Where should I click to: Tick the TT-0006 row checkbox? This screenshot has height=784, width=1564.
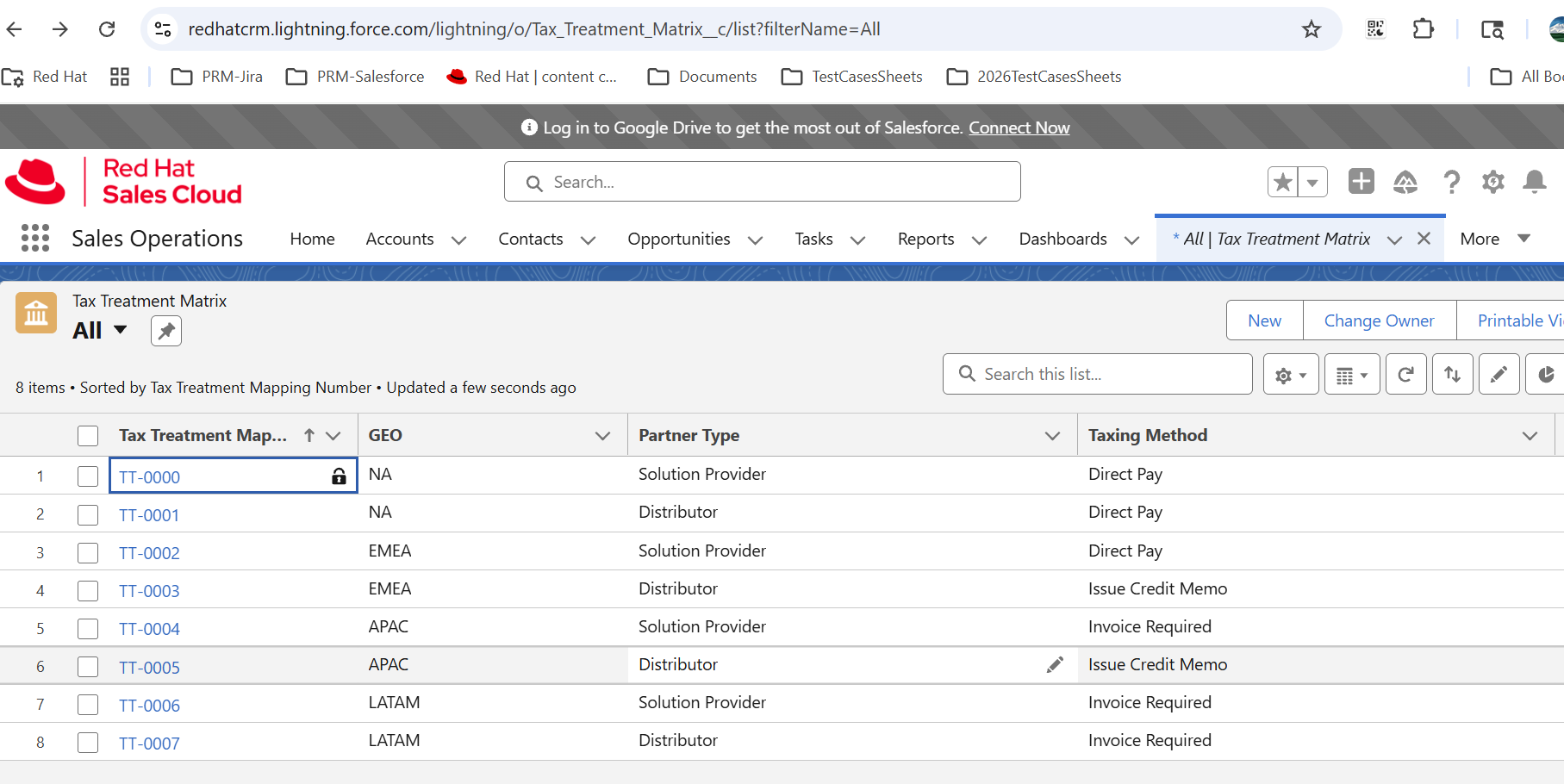coord(88,705)
